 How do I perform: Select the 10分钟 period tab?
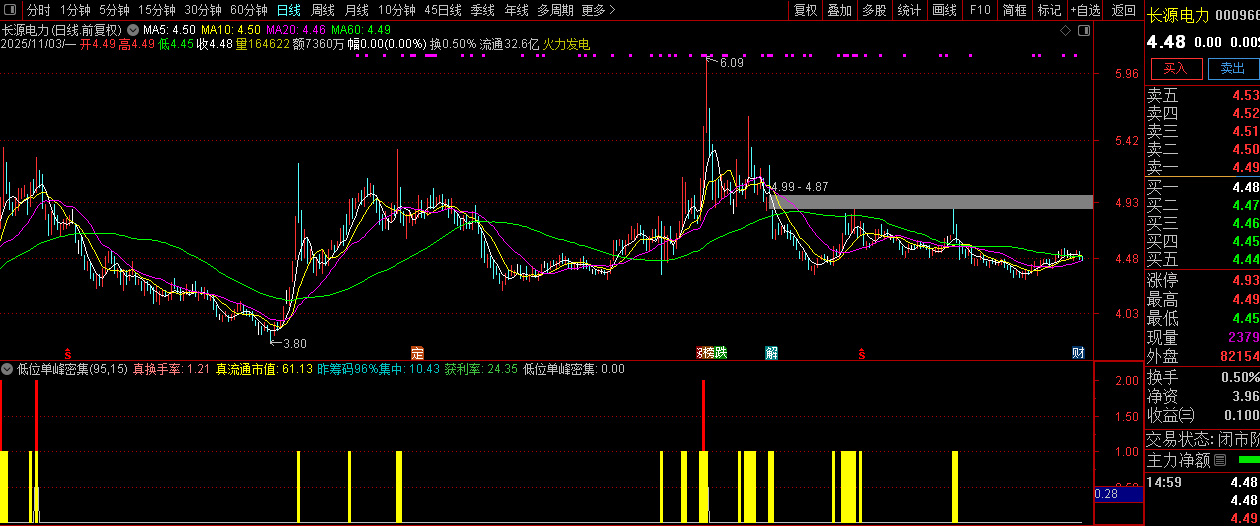[x=397, y=10]
